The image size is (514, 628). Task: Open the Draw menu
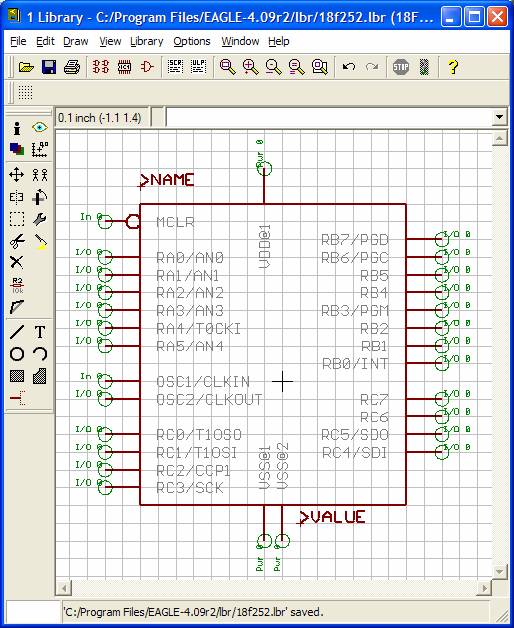tap(75, 41)
